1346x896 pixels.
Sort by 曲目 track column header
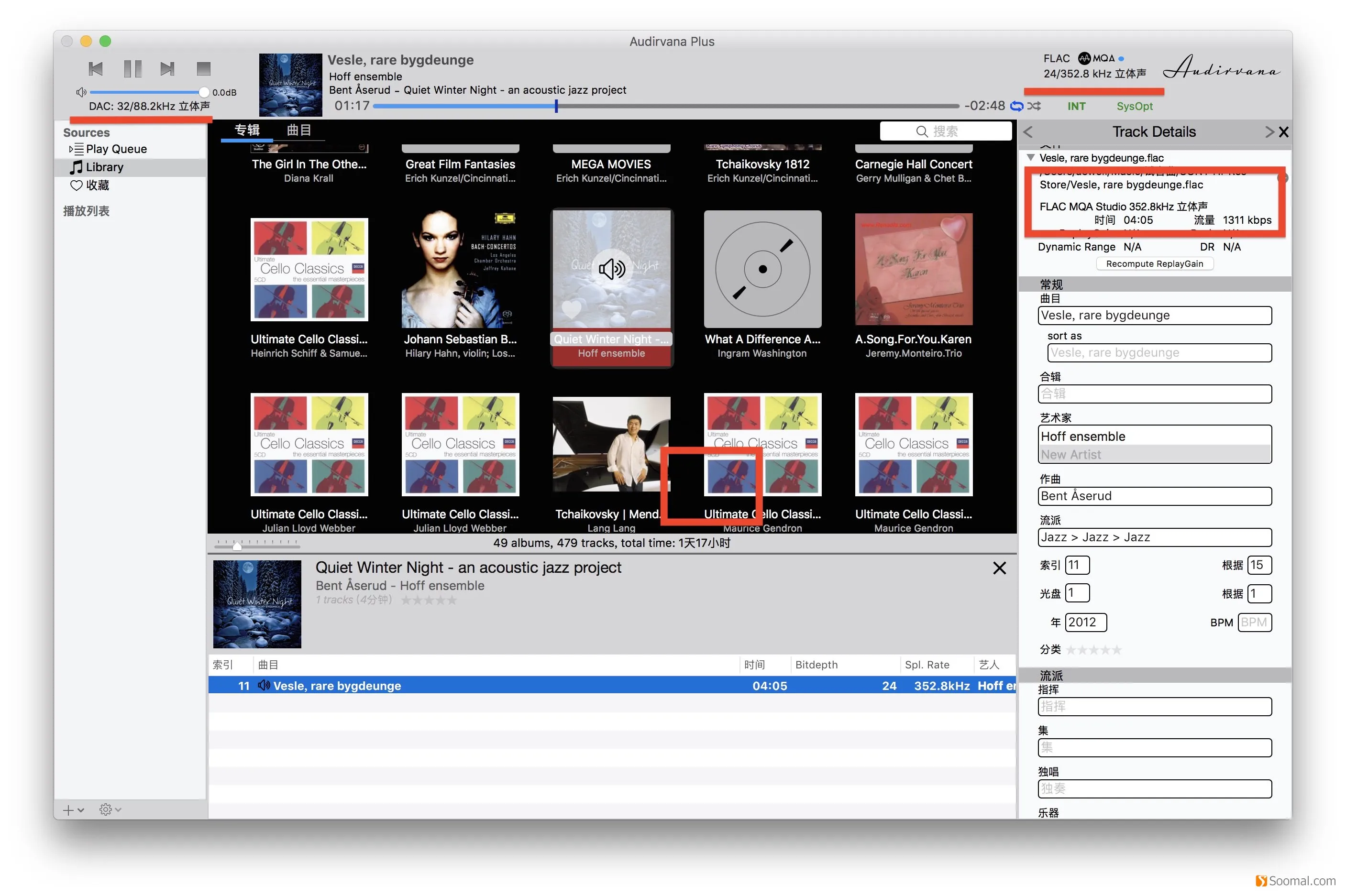tap(496, 665)
